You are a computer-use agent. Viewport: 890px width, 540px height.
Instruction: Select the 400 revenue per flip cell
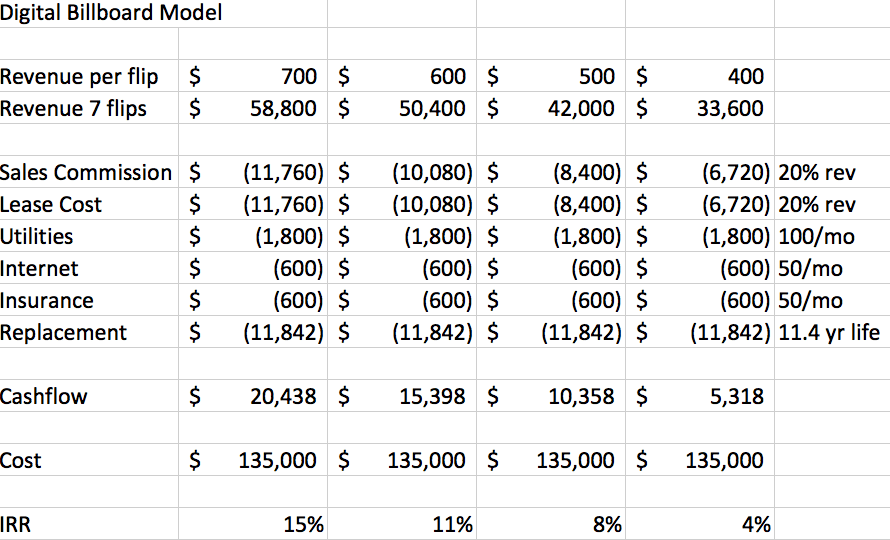(x=700, y=76)
